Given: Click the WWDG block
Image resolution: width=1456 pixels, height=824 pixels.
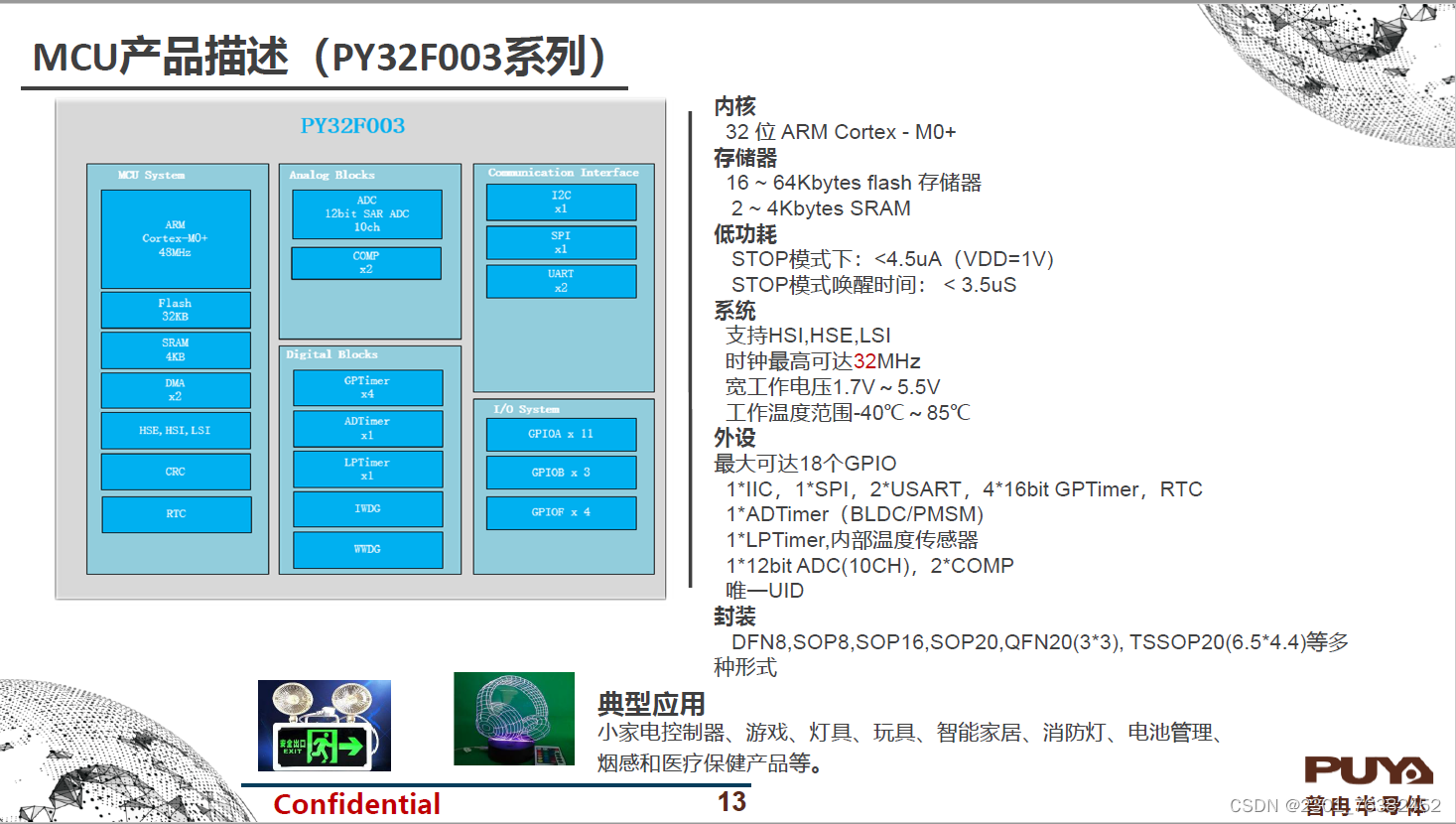Looking at the screenshot, I should (x=367, y=550).
